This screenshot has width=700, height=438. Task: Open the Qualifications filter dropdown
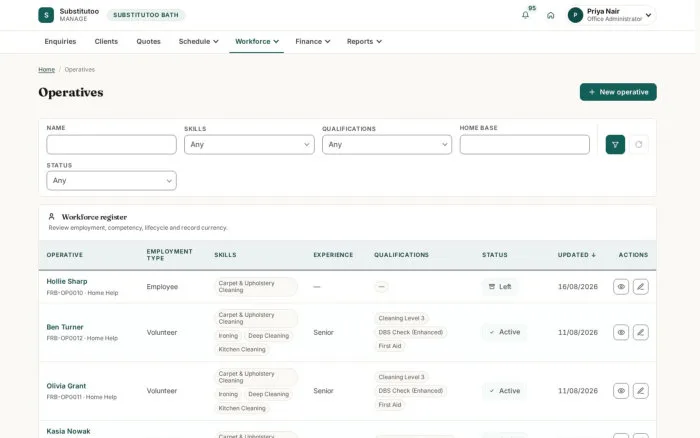[387, 145]
